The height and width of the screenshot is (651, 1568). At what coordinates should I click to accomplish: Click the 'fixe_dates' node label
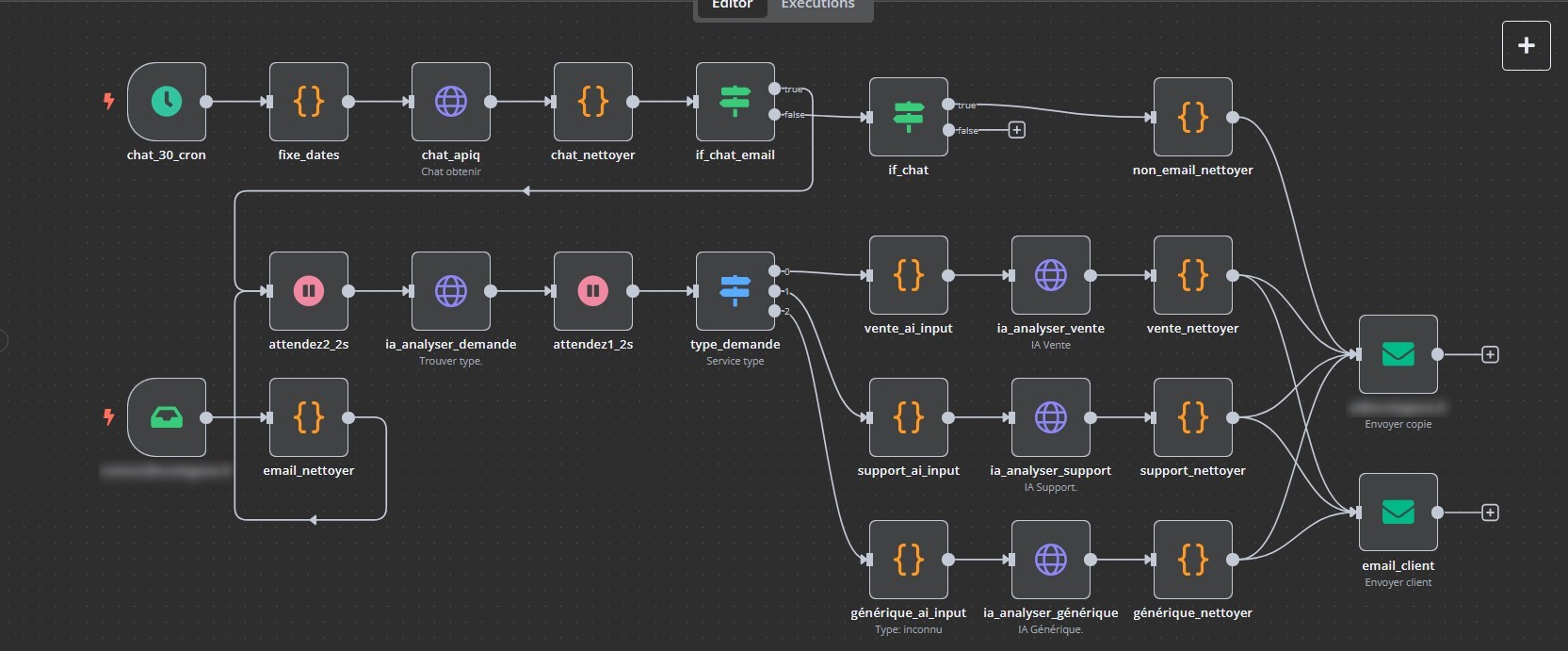(309, 155)
